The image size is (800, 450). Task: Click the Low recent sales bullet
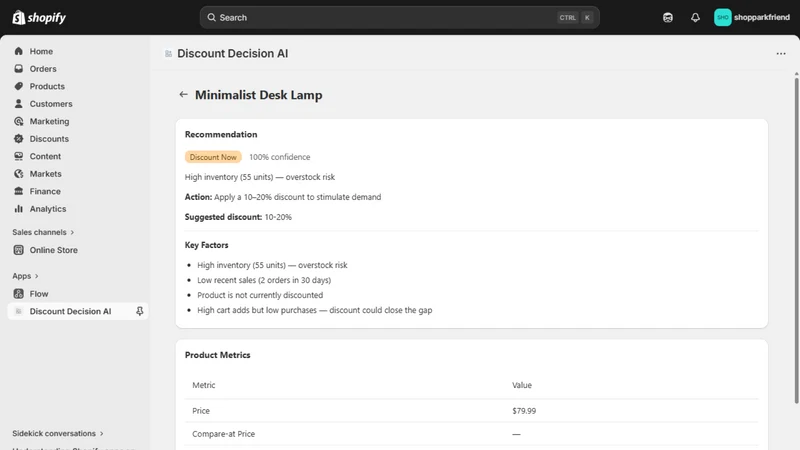pos(264,280)
